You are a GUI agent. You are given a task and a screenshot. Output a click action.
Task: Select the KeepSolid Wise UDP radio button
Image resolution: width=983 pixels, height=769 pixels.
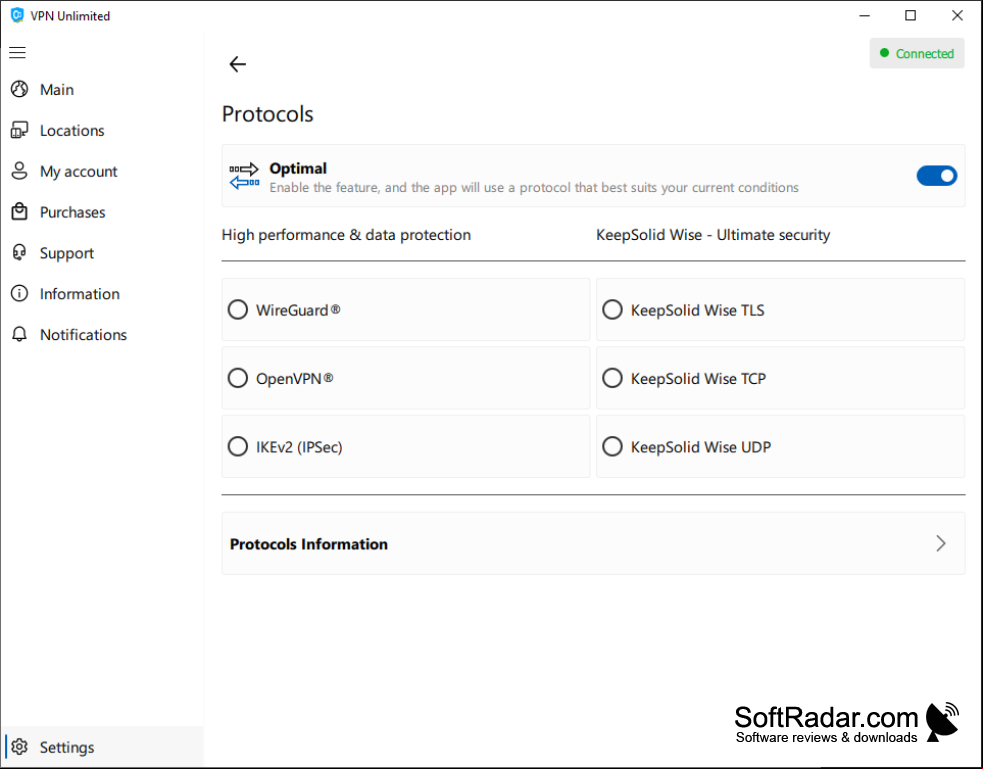point(612,446)
